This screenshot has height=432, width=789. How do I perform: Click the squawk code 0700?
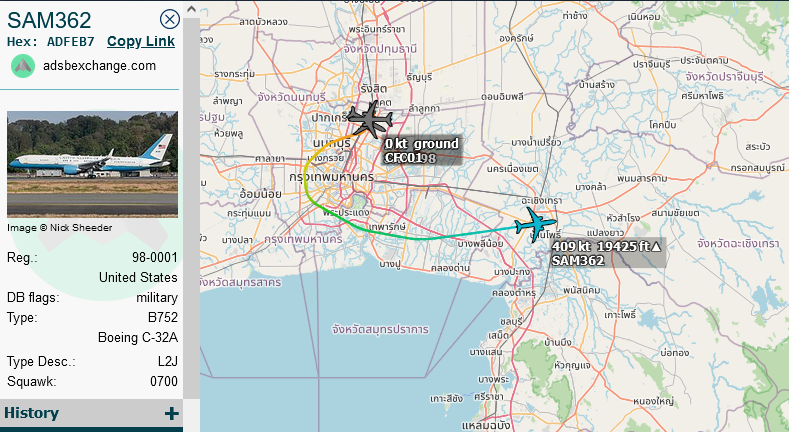coord(164,381)
